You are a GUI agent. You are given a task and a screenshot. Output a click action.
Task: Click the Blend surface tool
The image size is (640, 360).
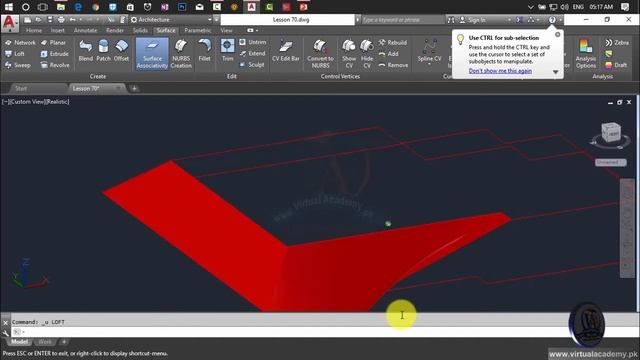86,50
